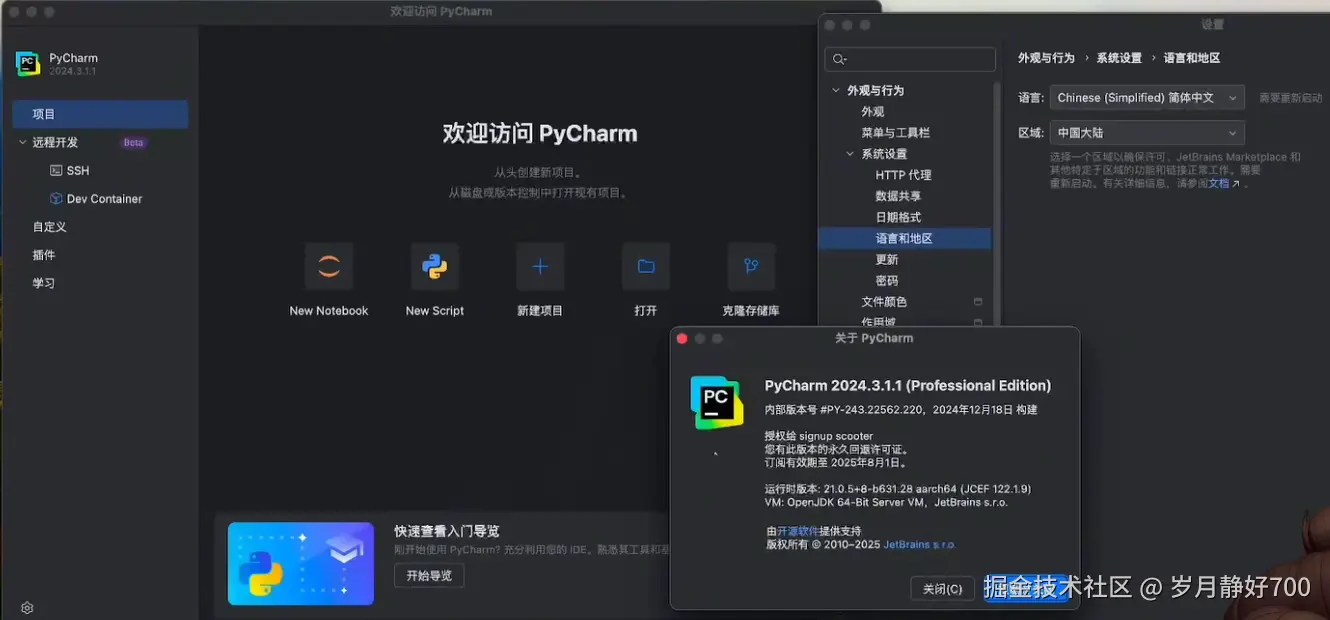Click the 开始导览 button

pyautogui.click(x=428, y=575)
